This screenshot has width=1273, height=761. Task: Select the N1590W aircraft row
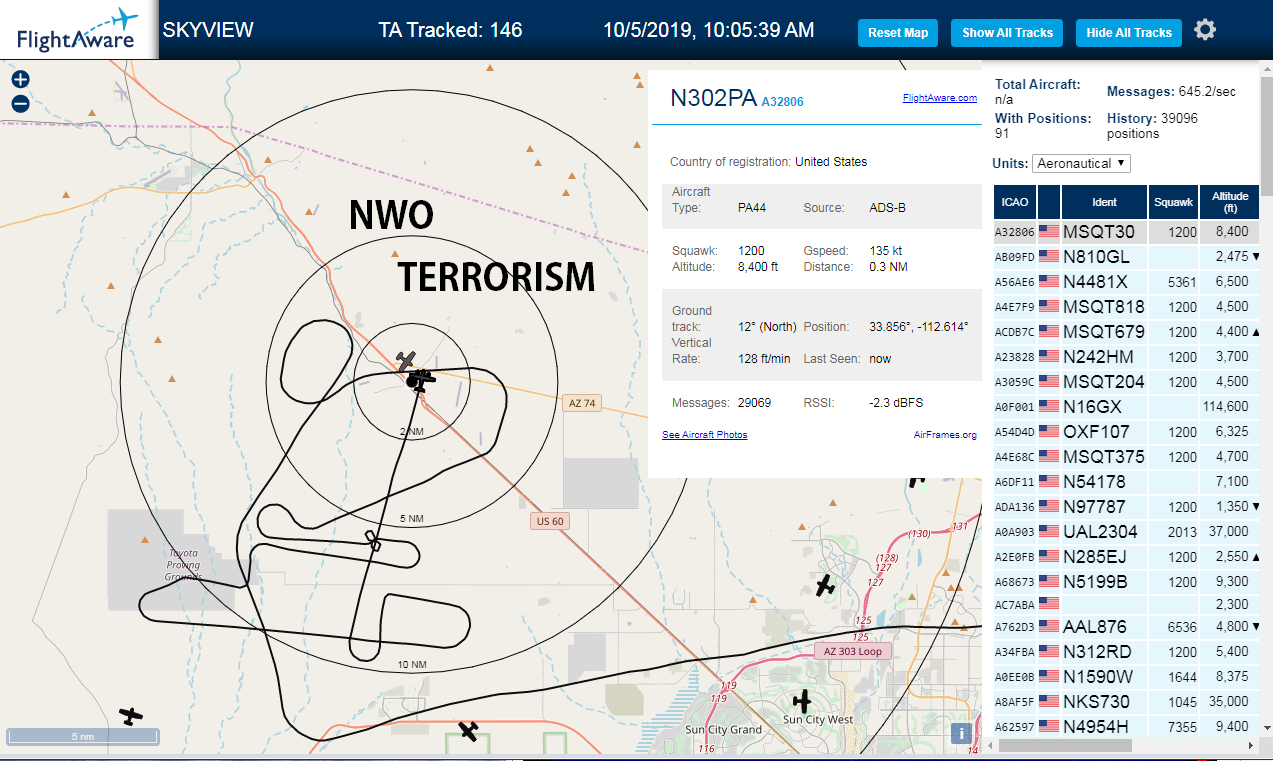coord(1126,677)
